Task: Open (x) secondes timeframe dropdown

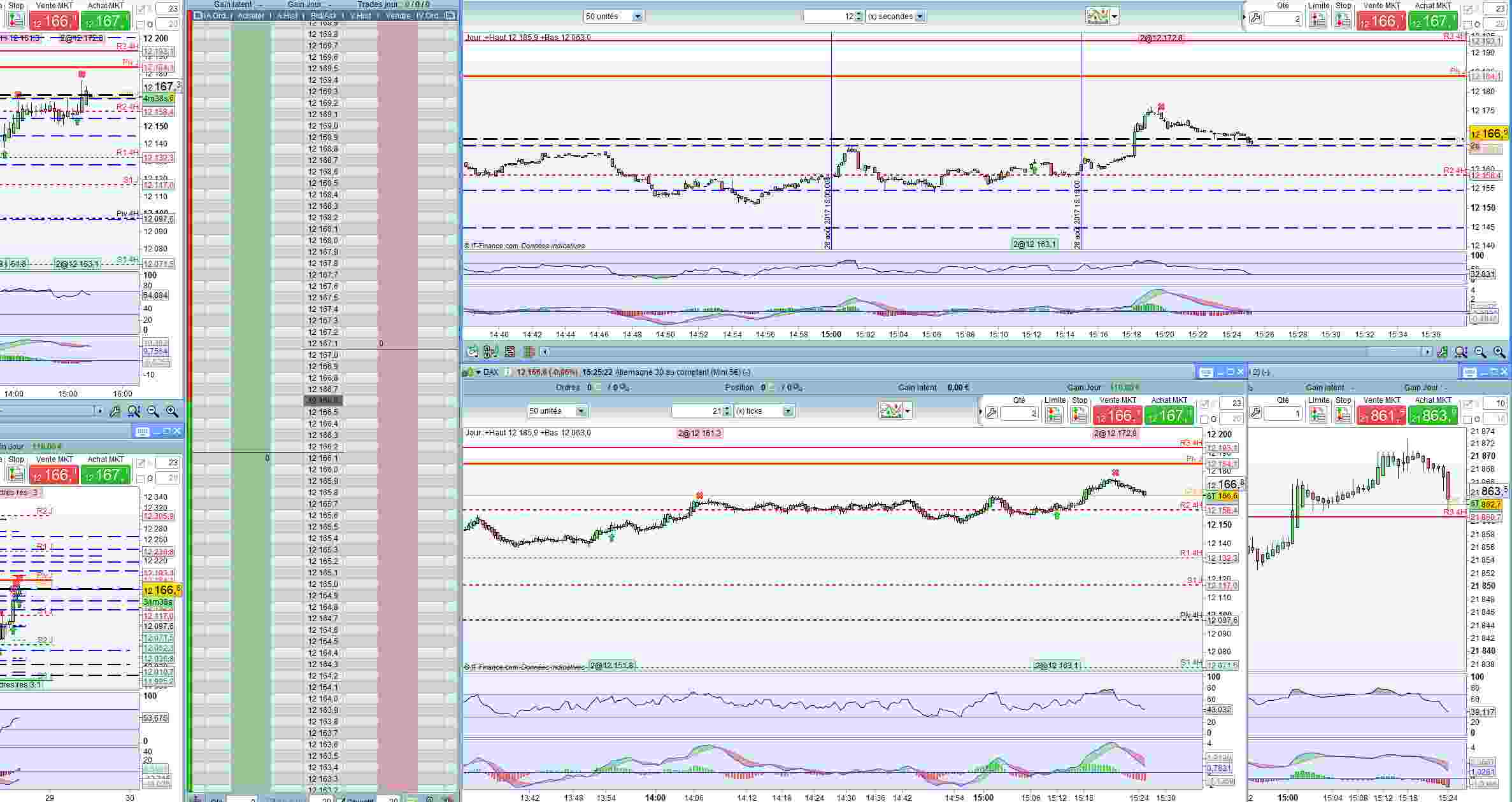Action: point(920,17)
